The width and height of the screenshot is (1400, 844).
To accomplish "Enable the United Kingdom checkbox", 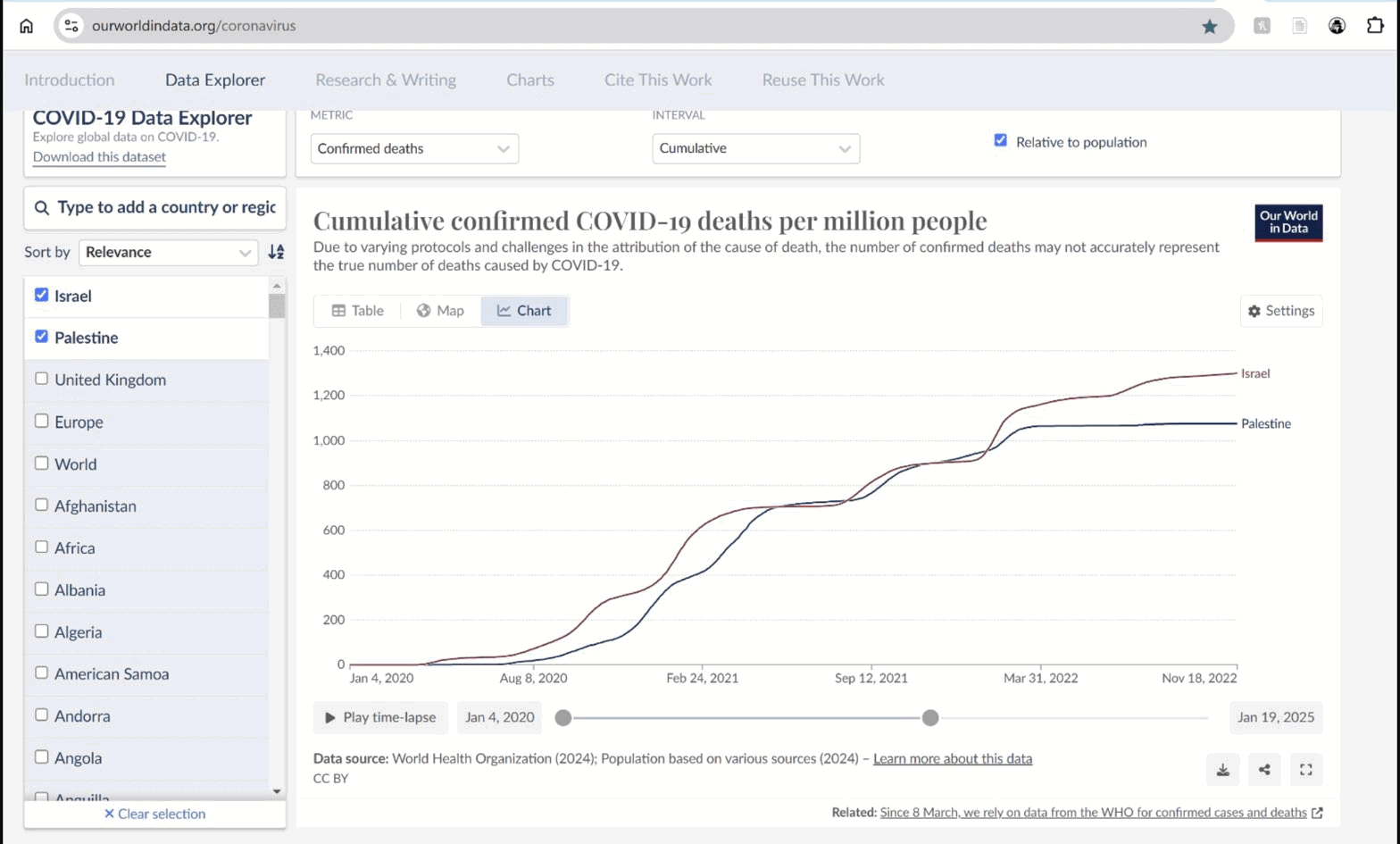I will [x=41, y=379].
